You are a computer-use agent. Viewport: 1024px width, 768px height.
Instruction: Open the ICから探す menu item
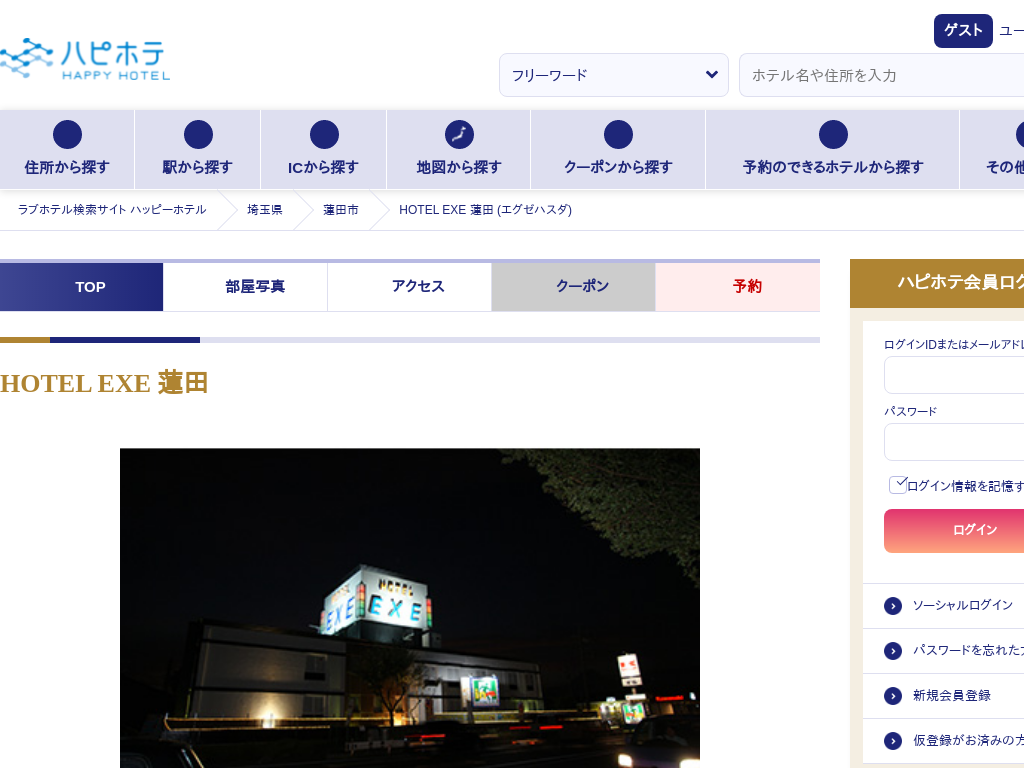(324, 150)
